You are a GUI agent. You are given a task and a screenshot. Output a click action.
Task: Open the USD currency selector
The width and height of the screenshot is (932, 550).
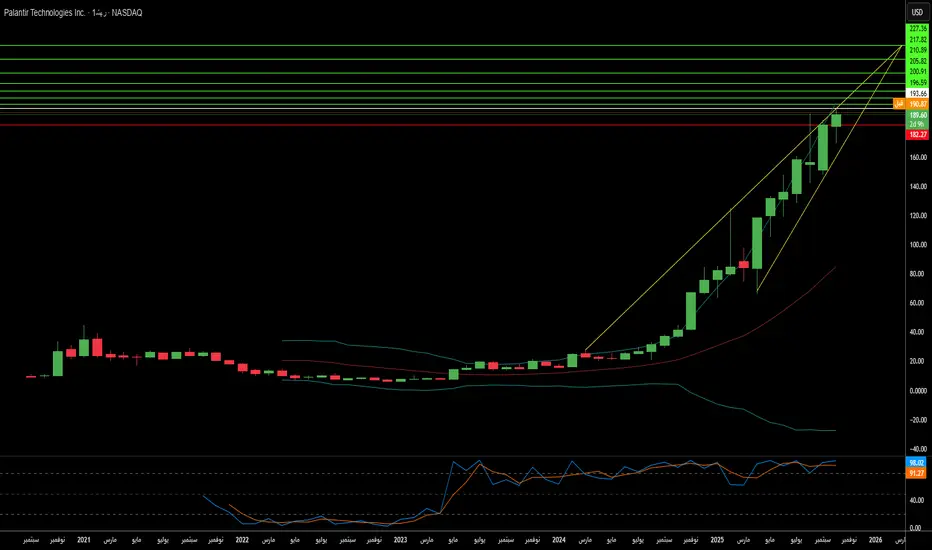point(917,12)
